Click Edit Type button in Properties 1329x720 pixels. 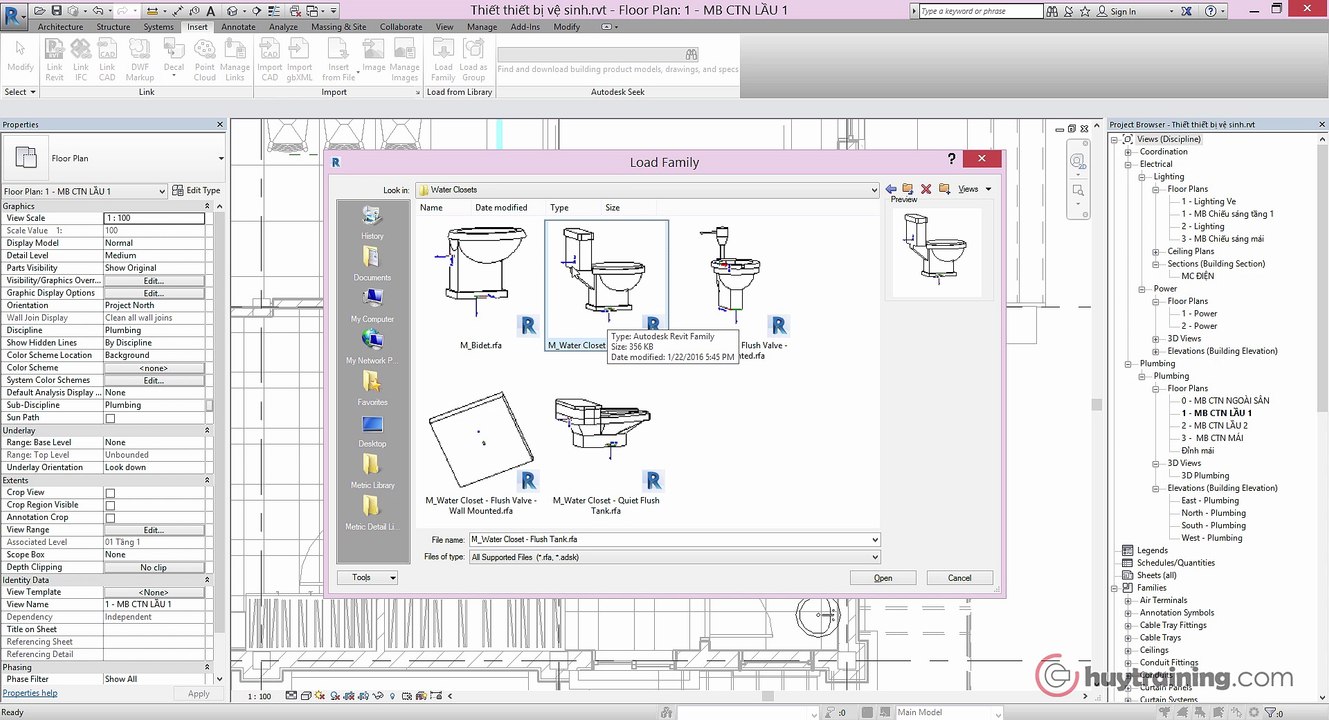tap(196, 190)
